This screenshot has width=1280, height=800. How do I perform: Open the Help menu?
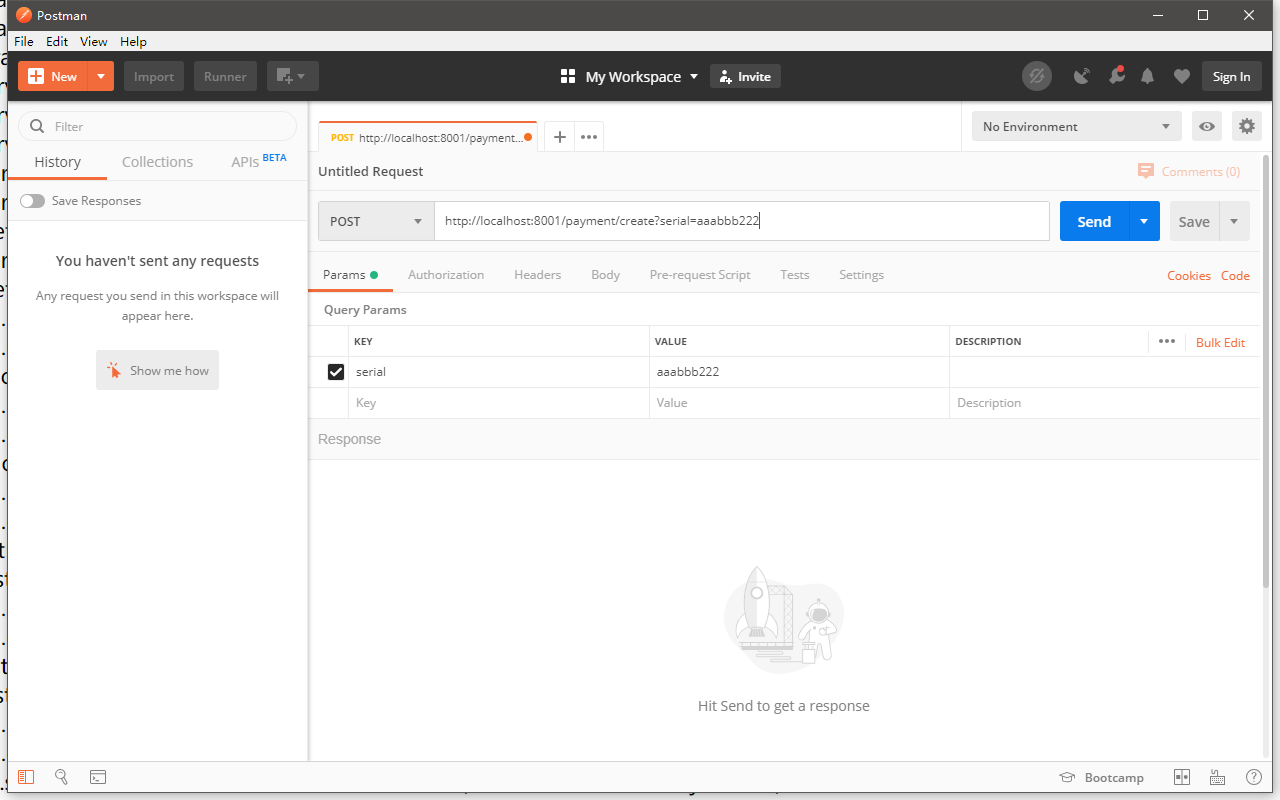point(133,41)
